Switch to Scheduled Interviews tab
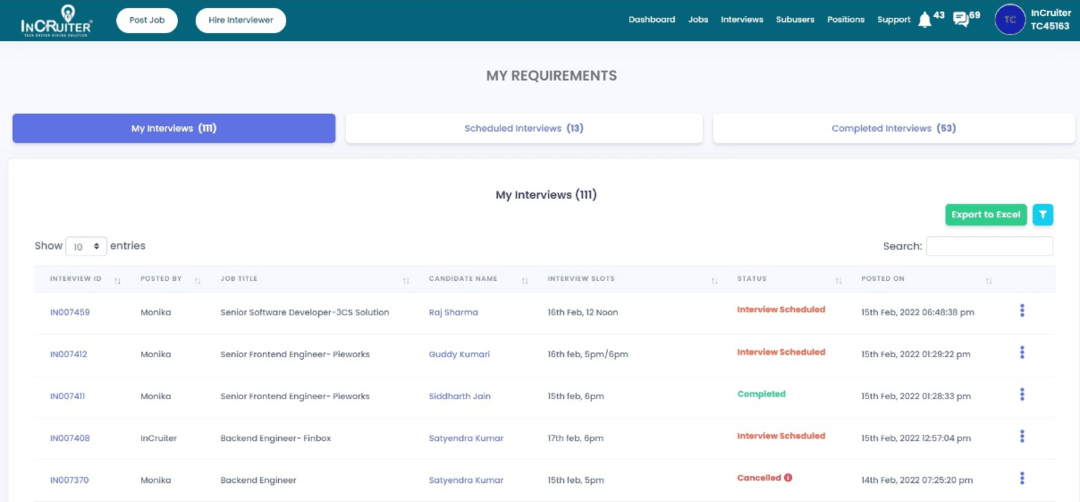The height and width of the screenshot is (502, 1080). pyautogui.click(x=524, y=129)
